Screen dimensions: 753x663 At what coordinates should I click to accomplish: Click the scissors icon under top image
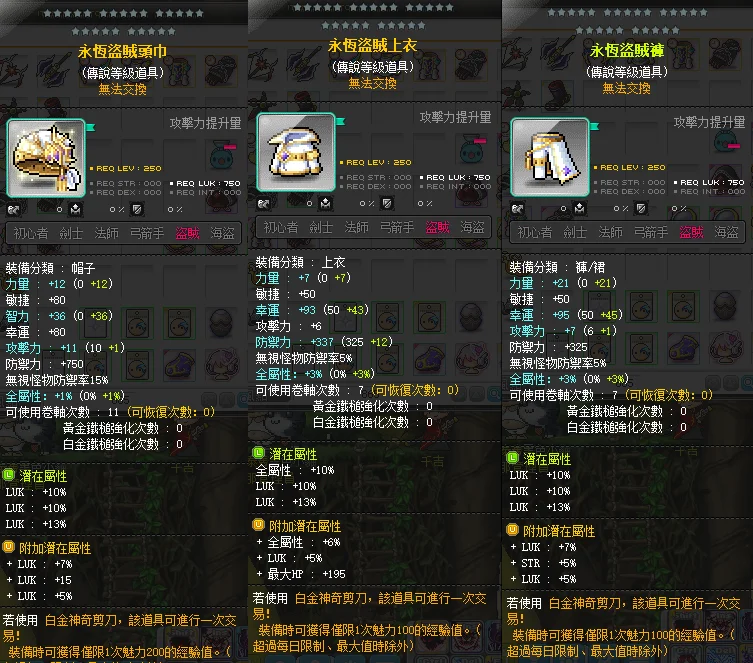263,204
